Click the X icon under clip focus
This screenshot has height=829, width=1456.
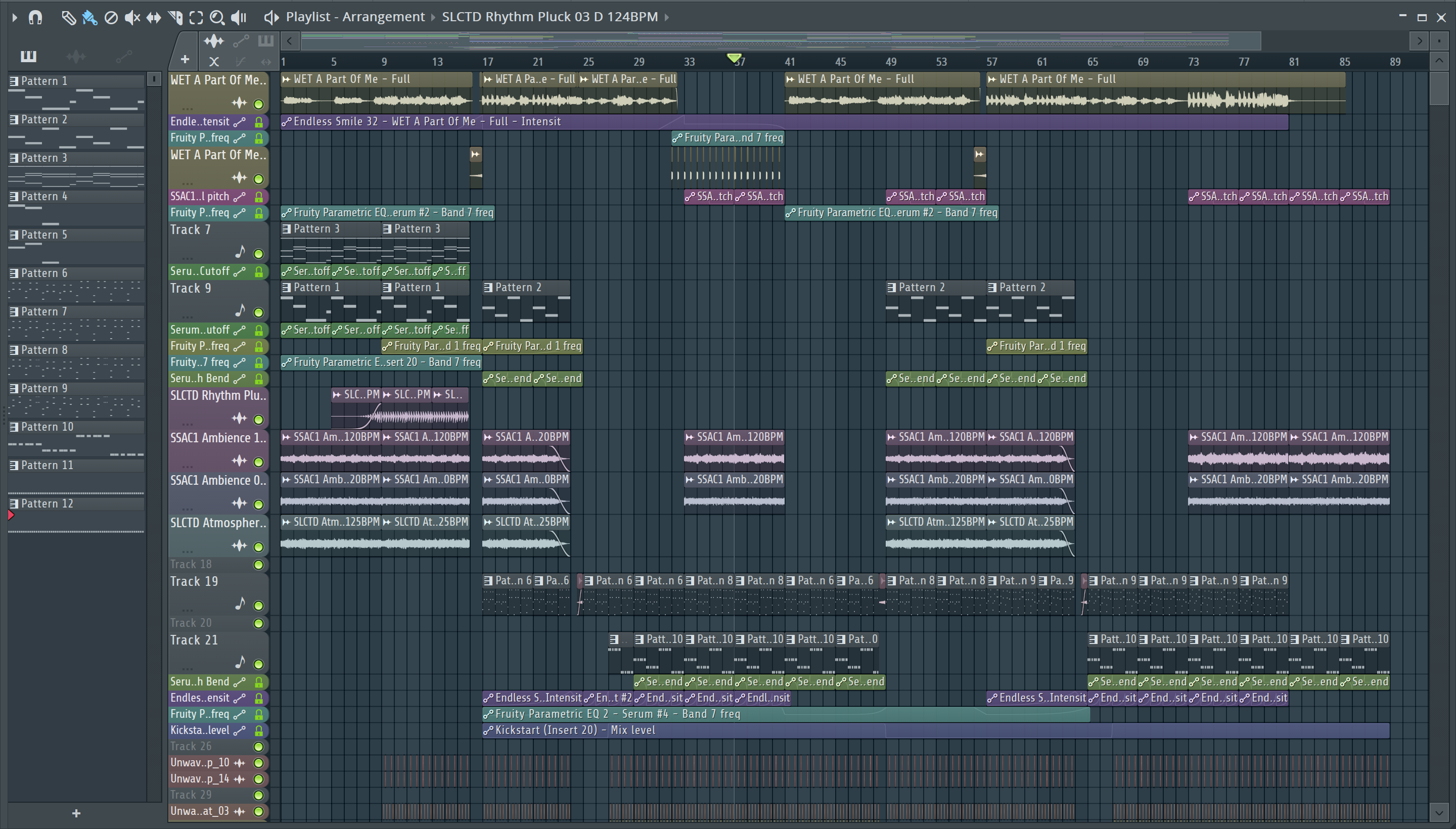[213, 61]
